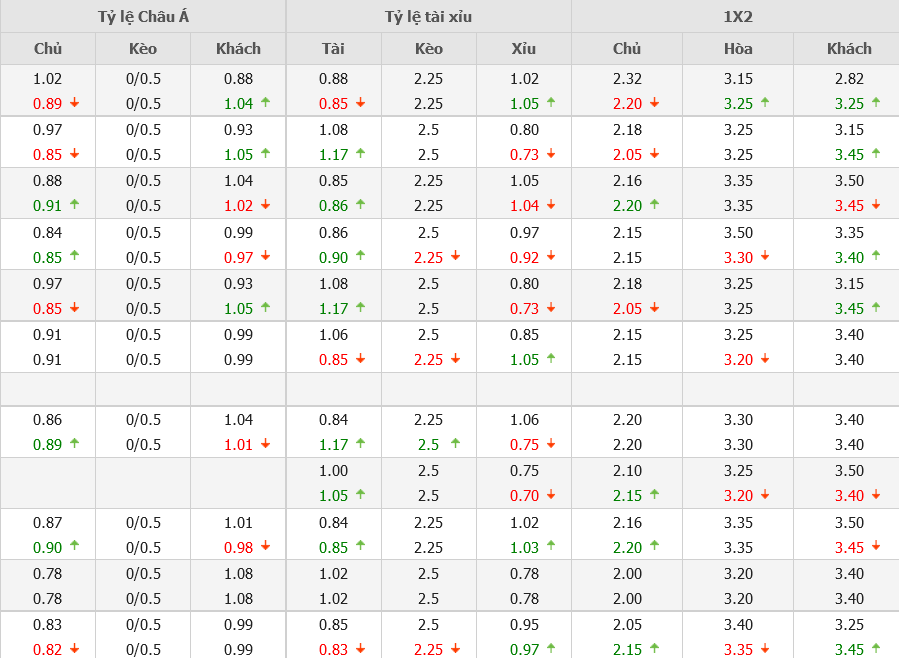This screenshot has width=899, height=658.
Task: Click the red down arrow next to 0.70
Action: pyautogui.click(x=551, y=495)
